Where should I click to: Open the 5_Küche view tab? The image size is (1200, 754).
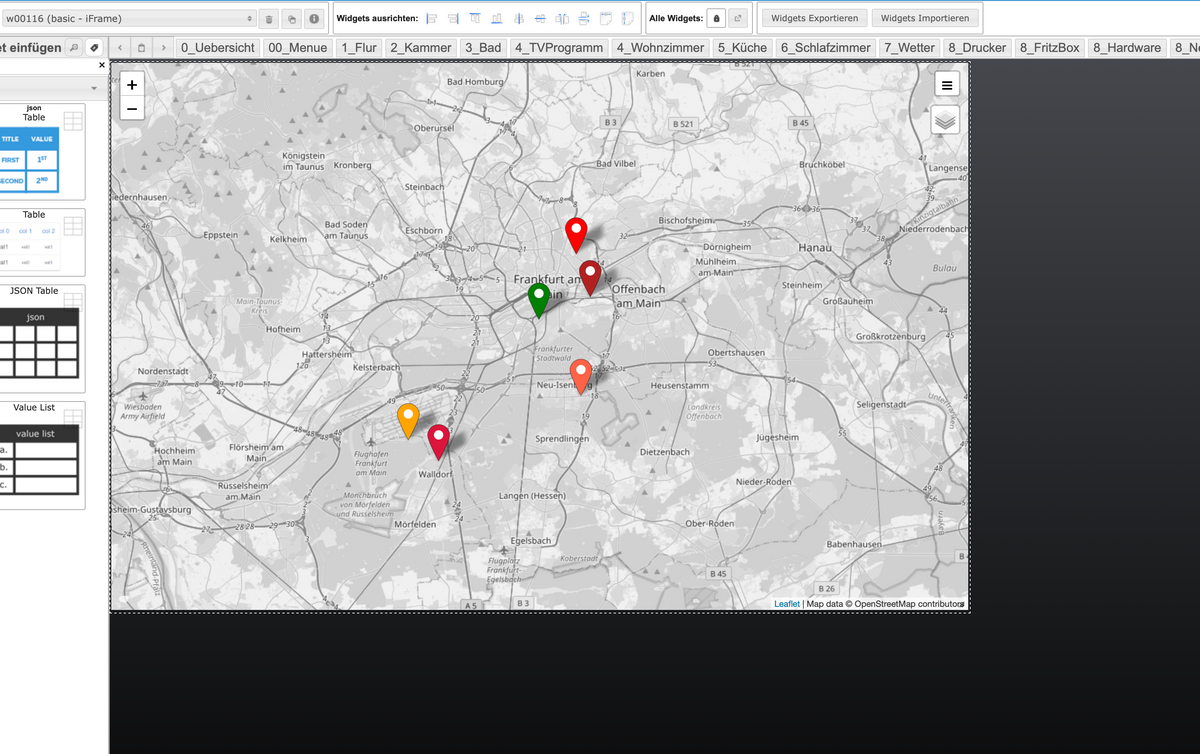(x=742, y=47)
